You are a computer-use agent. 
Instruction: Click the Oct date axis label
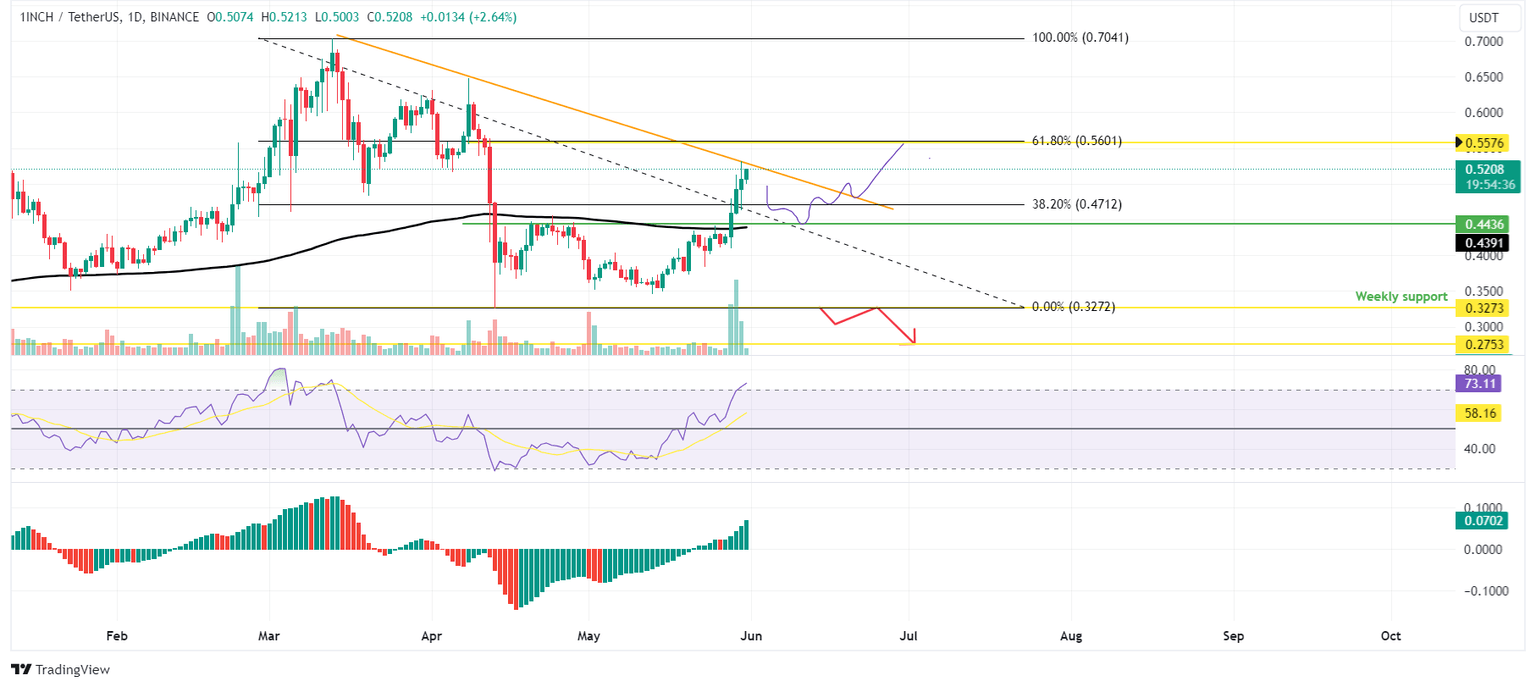pos(1390,635)
